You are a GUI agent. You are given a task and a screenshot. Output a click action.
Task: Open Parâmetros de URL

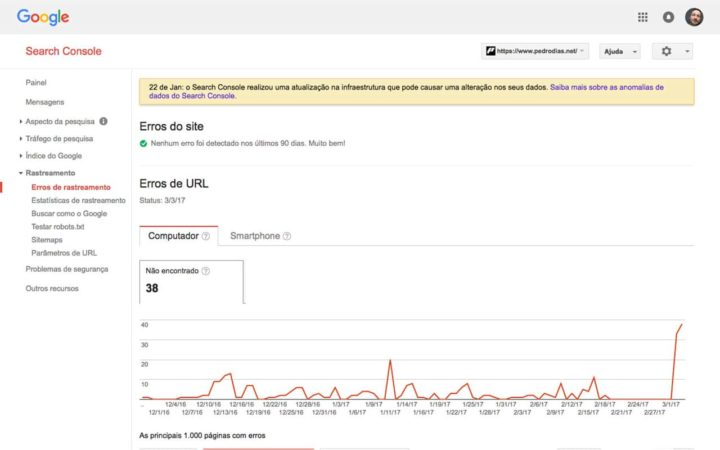pos(64,253)
